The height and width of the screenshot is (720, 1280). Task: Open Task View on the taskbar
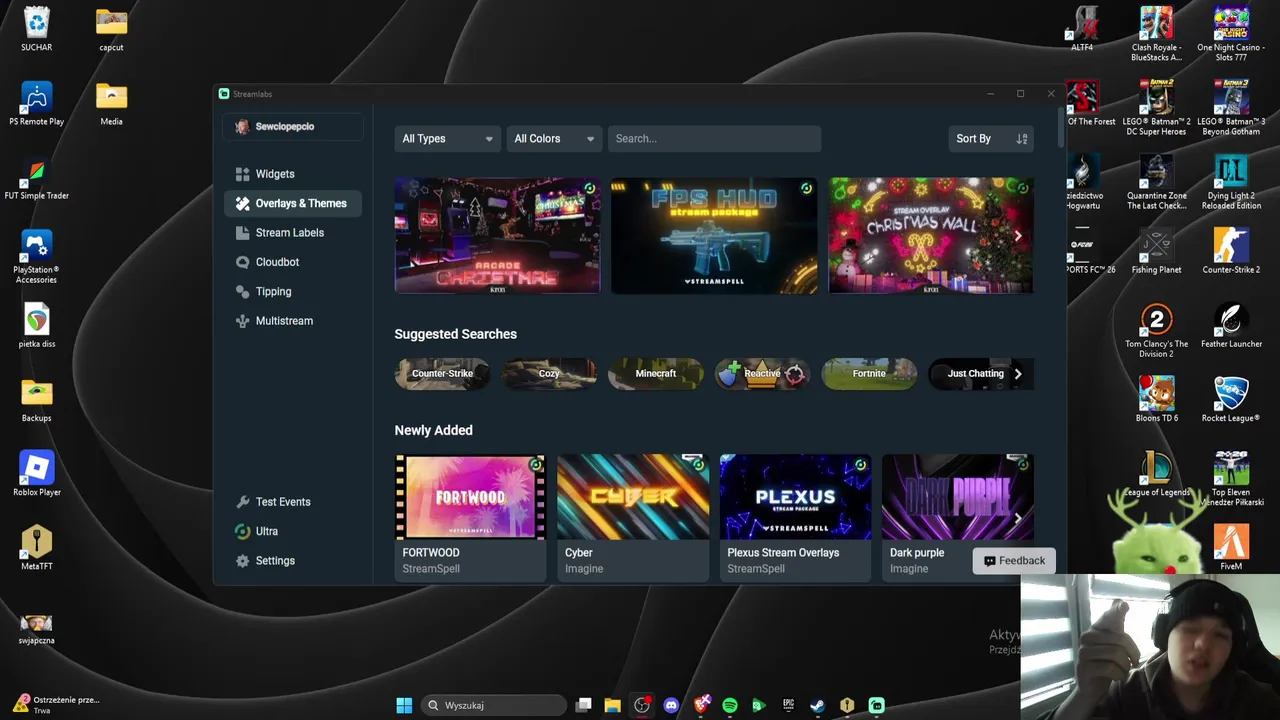click(584, 705)
